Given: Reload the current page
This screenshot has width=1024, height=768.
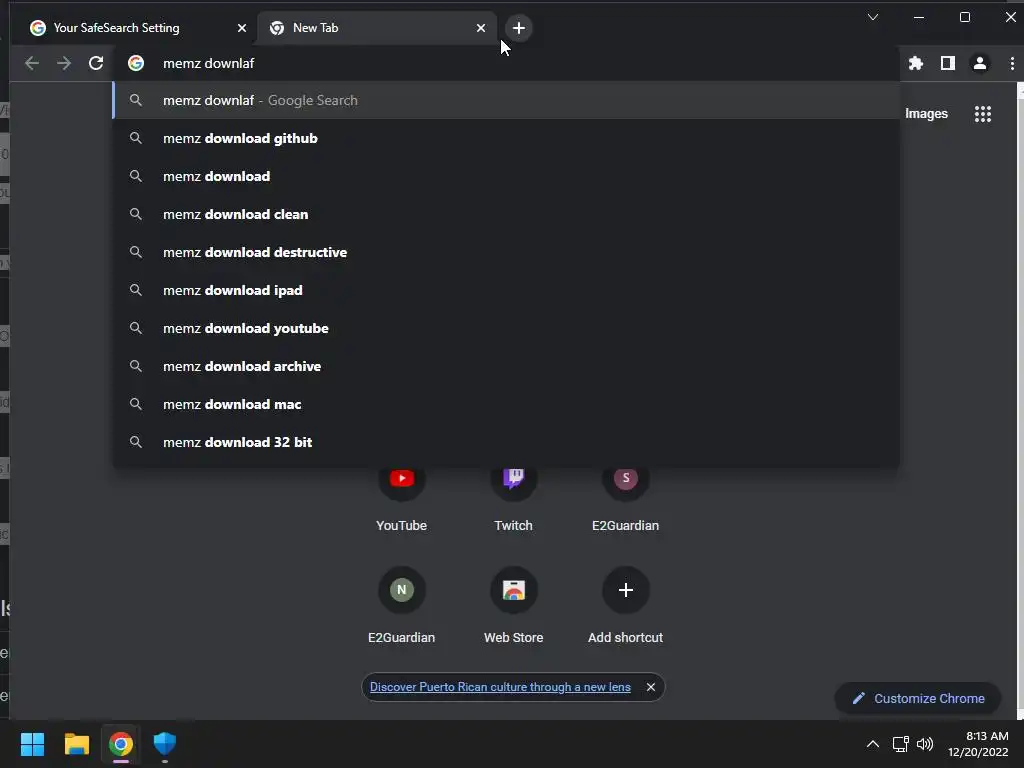Looking at the screenshot, I should point(96,63).
